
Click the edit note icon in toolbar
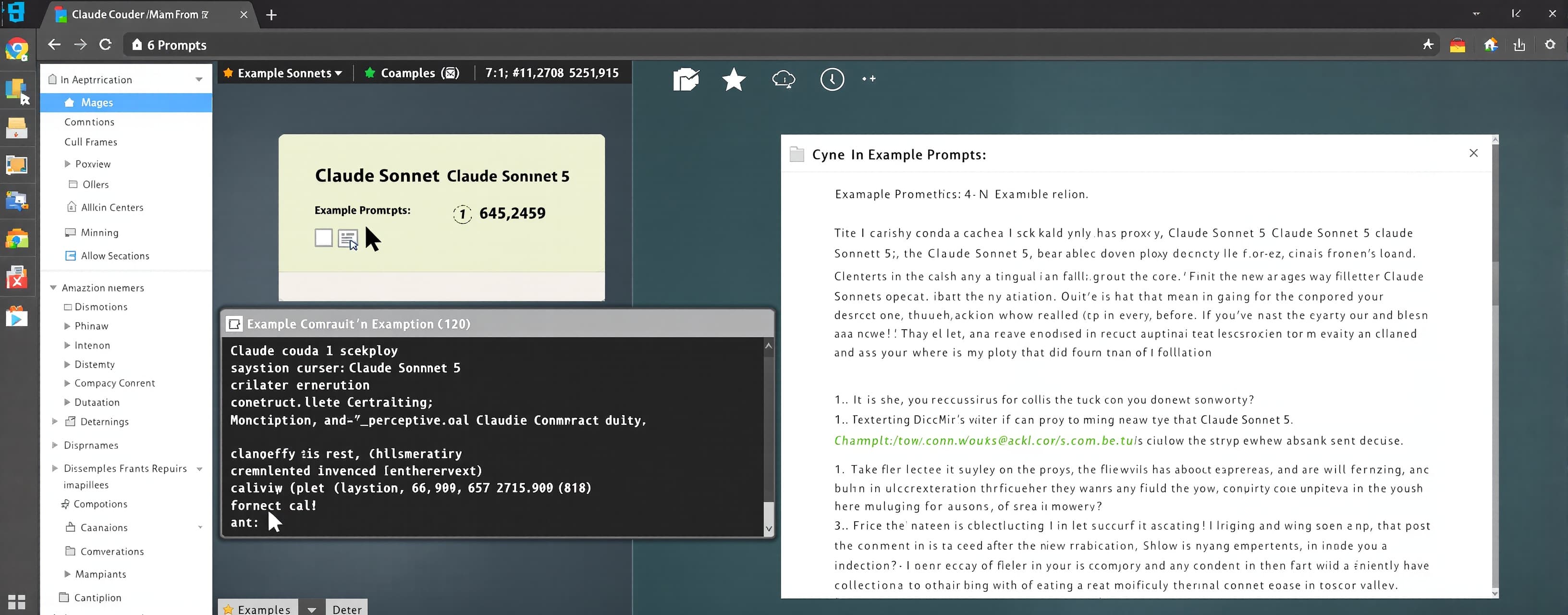pyautogui.click(x=686, y=79)
